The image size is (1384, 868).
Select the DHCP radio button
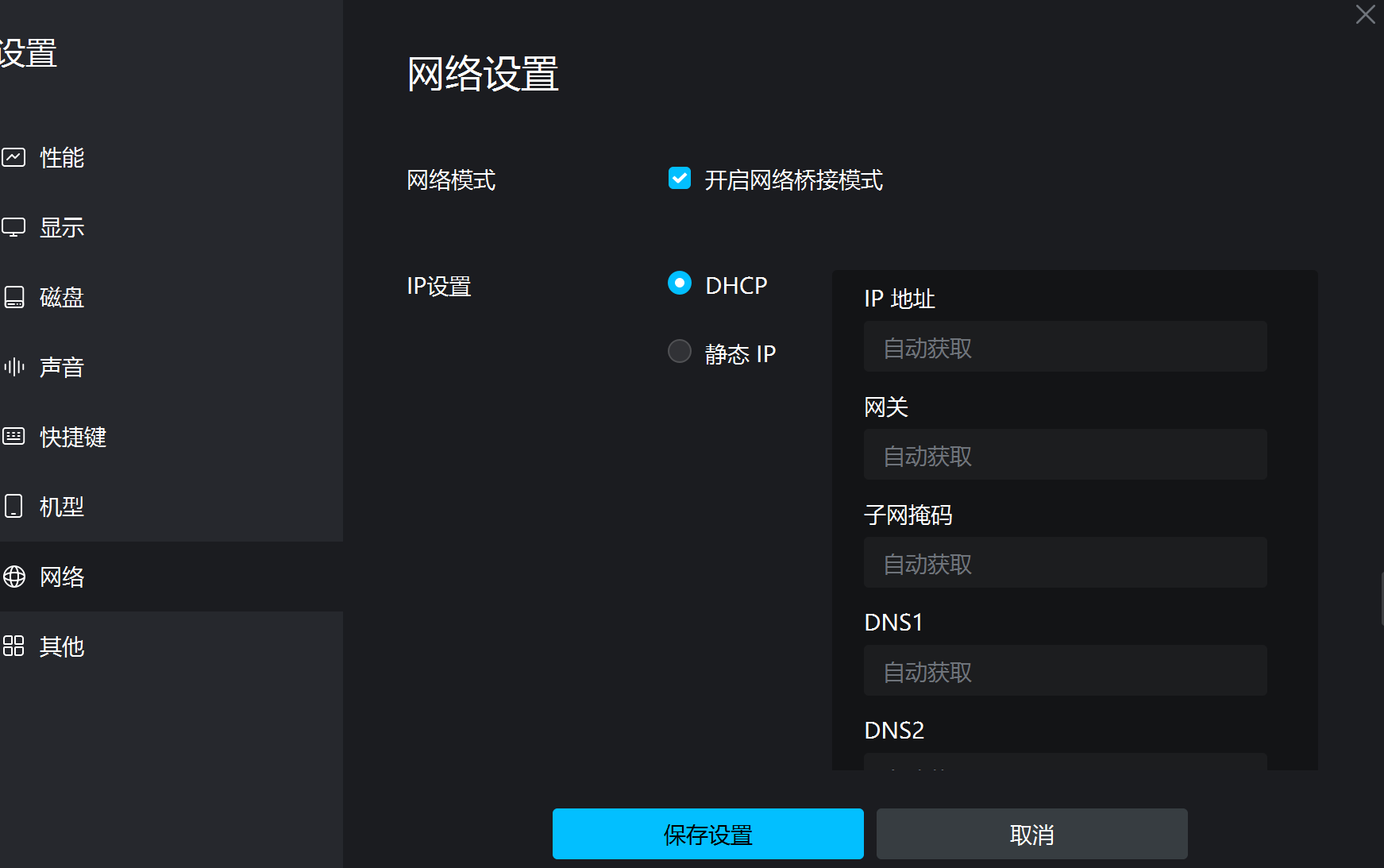(x=680, y=283)
